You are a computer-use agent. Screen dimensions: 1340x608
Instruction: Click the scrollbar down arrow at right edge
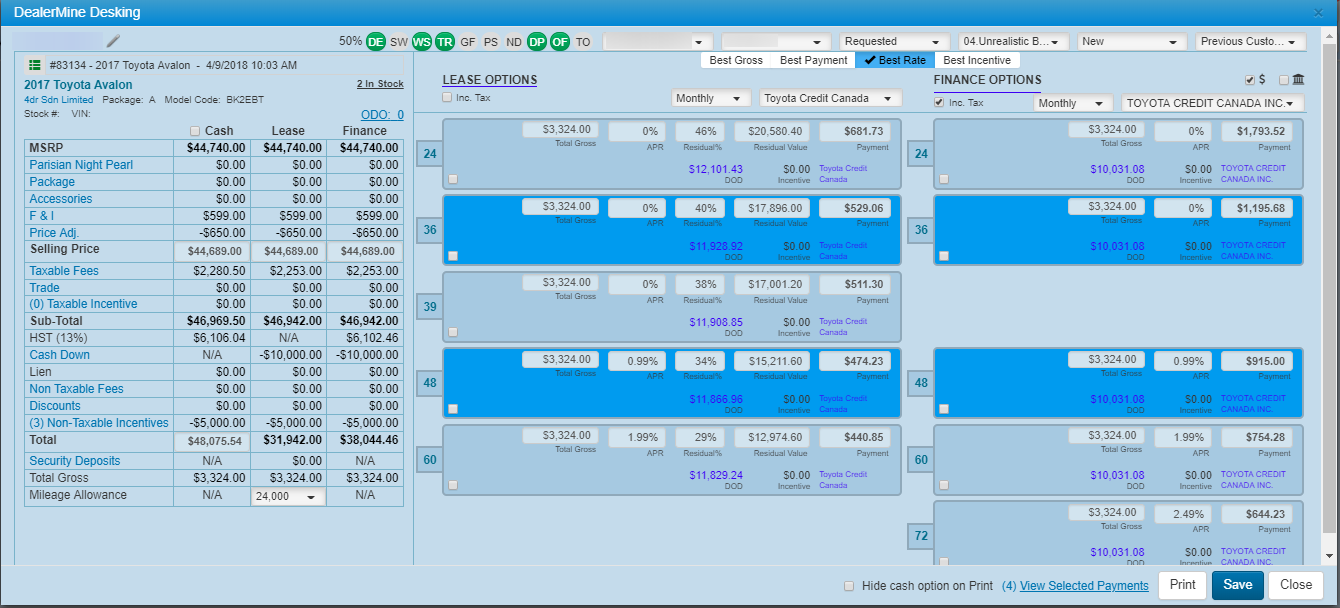[1329, 556]
